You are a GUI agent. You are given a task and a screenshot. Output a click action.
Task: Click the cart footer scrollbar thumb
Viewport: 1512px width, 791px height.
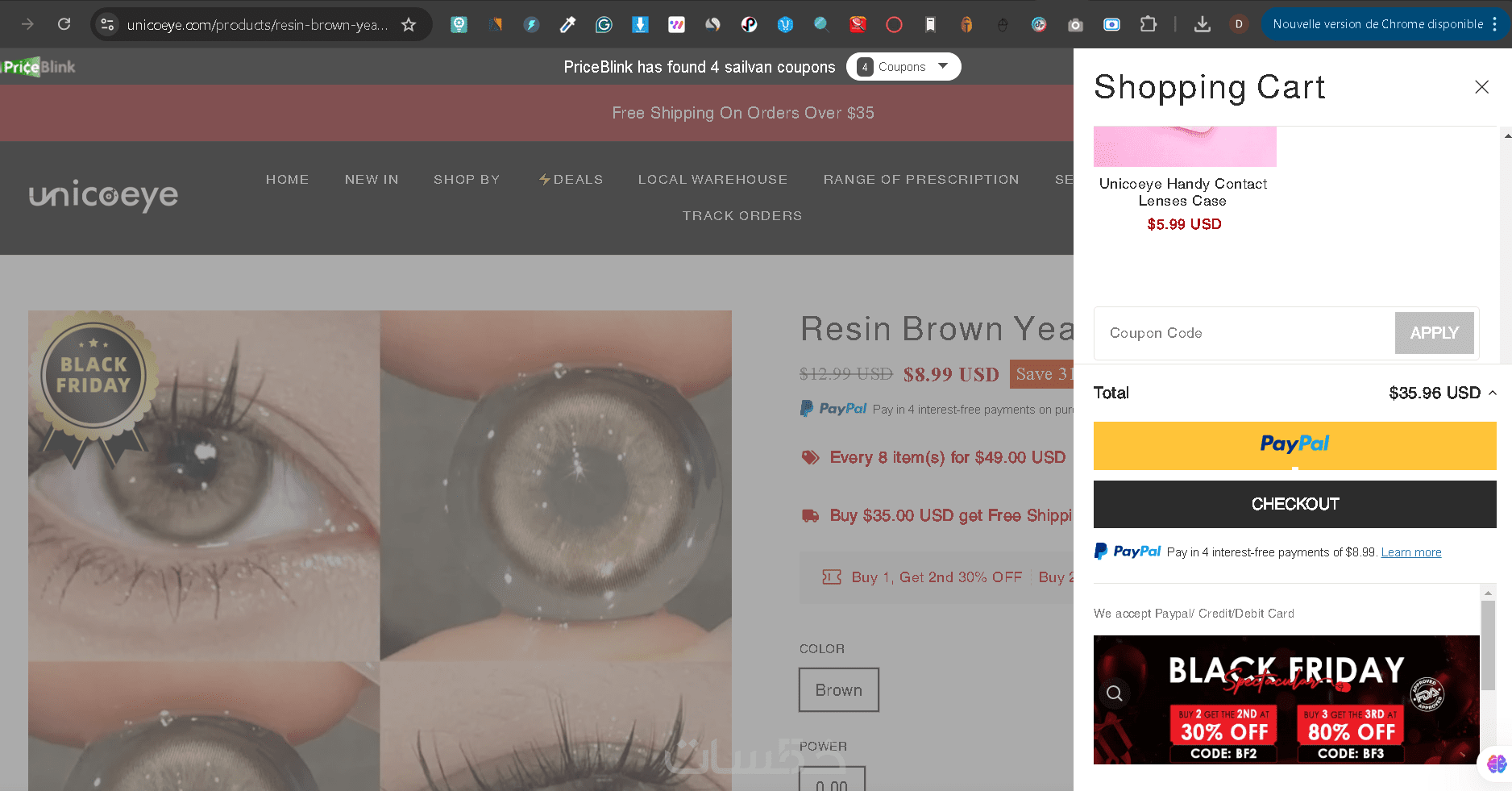pos(1489,645)
